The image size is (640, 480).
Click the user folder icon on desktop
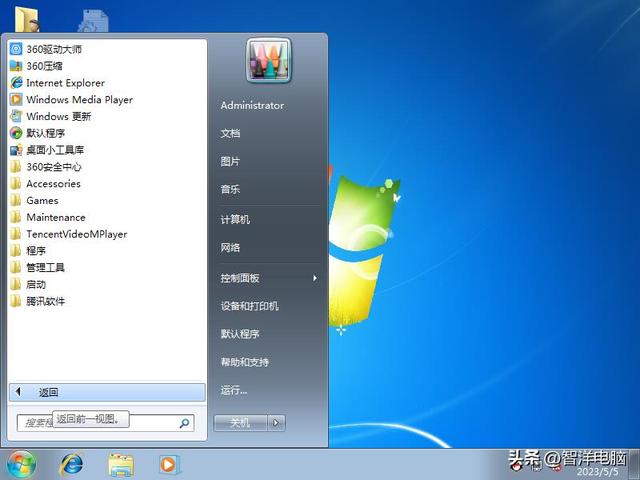[x=27, y=20]
